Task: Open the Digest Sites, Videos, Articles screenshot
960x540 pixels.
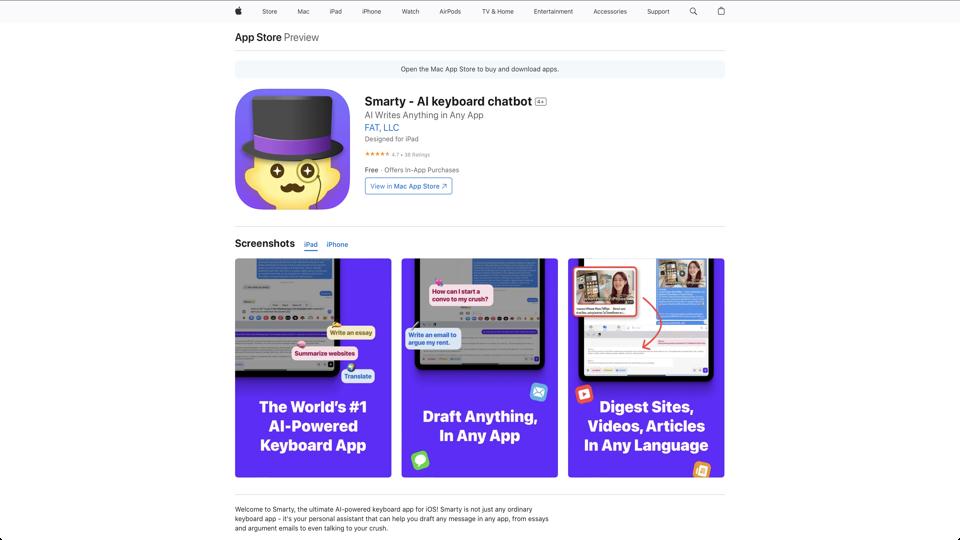Action: (646, 368)
